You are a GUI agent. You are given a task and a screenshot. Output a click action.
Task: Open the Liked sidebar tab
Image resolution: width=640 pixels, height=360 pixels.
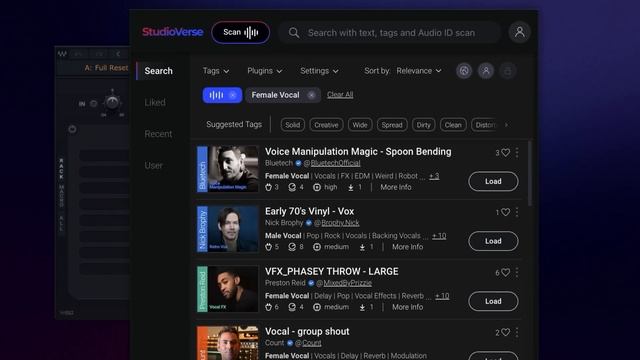point(155,102)
